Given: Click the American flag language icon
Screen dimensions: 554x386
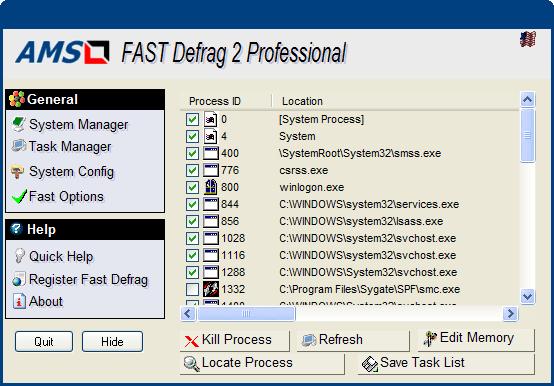Looking at the screenshot, I should (528, 39).
